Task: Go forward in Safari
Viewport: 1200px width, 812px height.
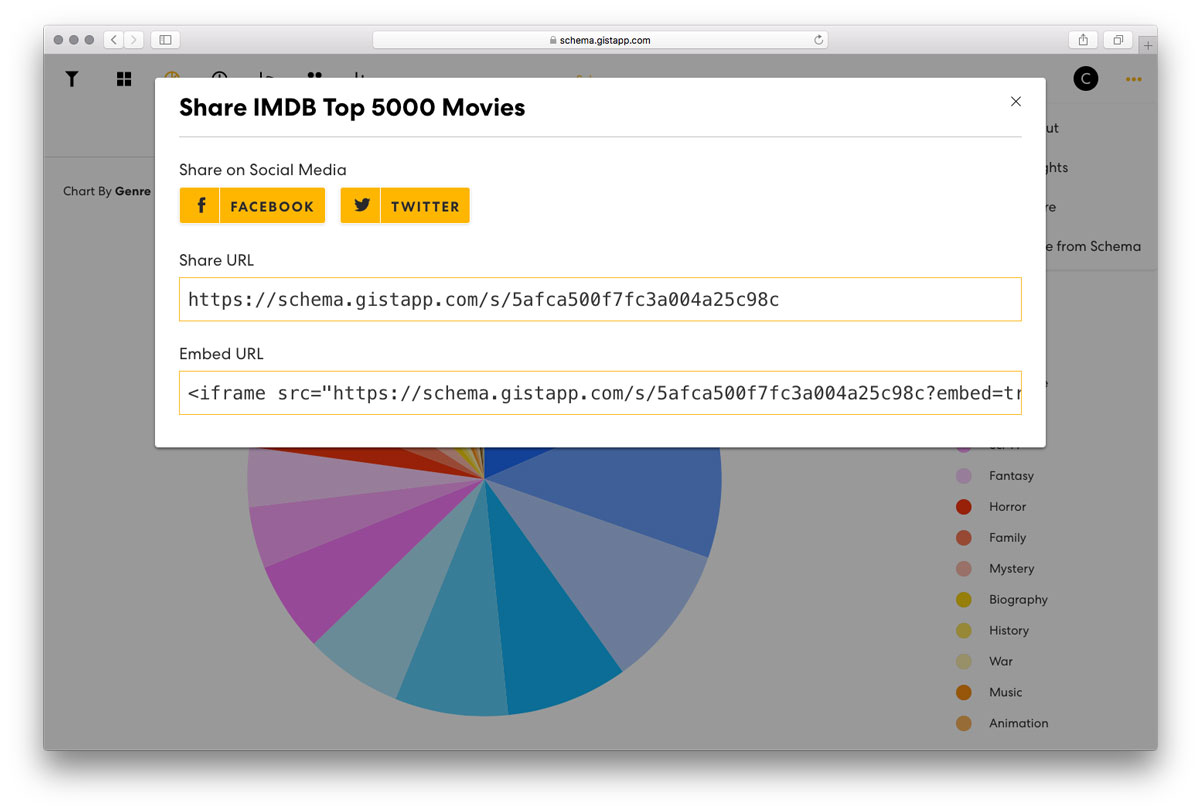Action: point(134,40)
